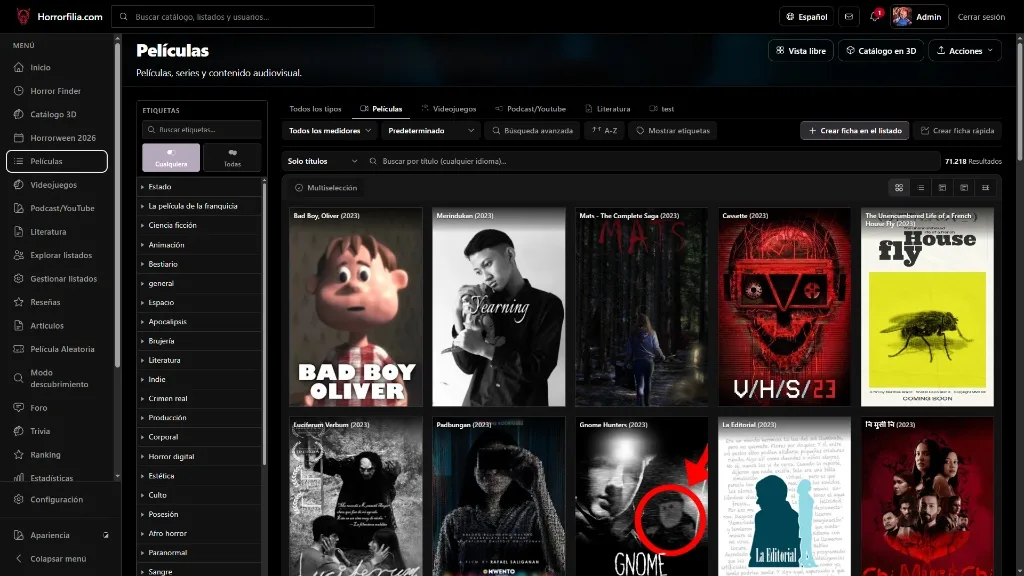1024x576 pixels.
Task: Open the mail envelope icon
Action: click(x=849, y=17)
